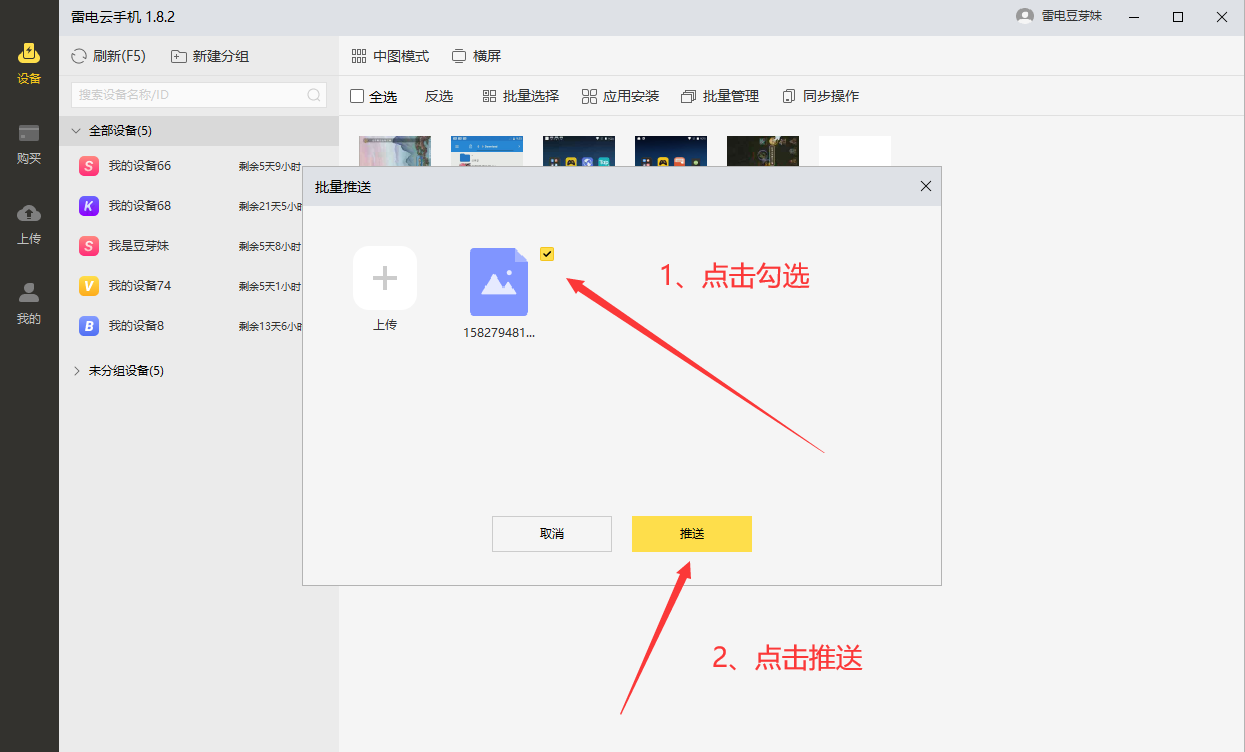The width and height of the screenshot is (1245, 752).
Task: Open Batch Select (批量选择) tool
Action: (x=489, y=96)
